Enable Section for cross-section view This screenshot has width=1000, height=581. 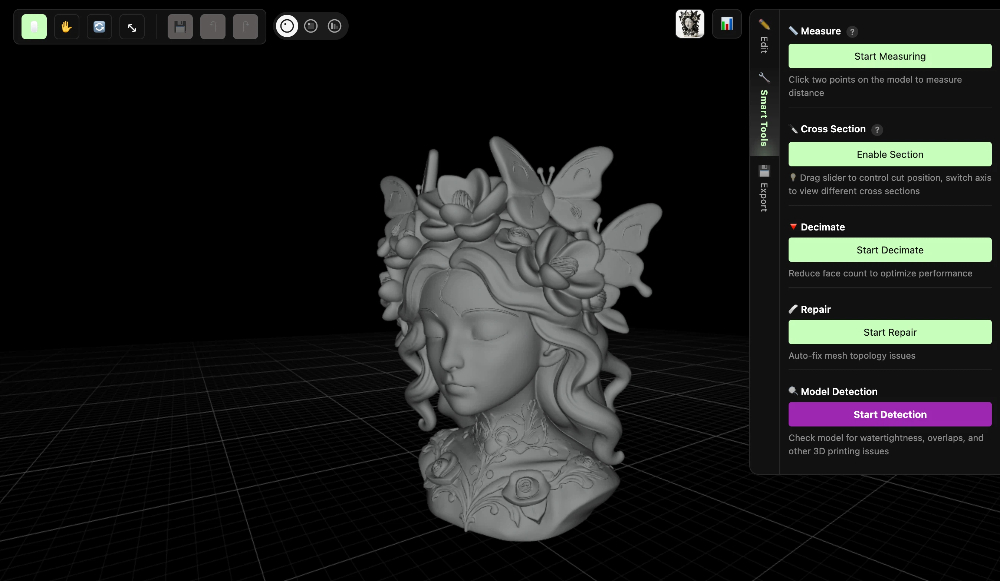889,154
